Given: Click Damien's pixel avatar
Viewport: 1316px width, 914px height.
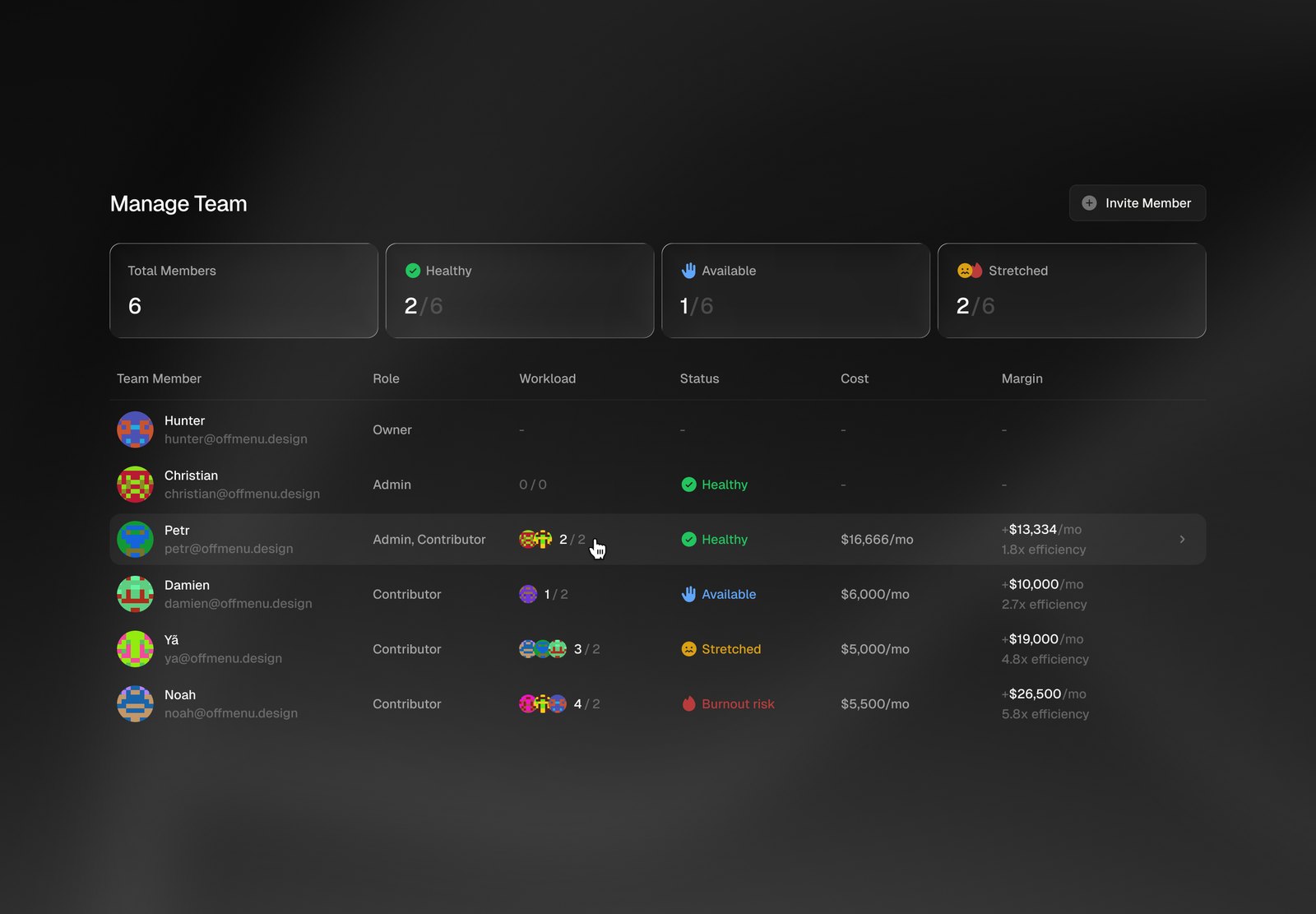Looking at the screenshot, I should pyautogui.click(x=135, y=594).
